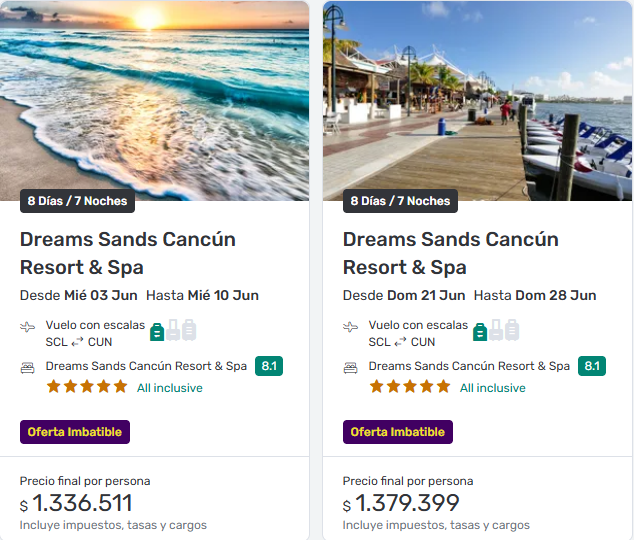Click the bed icon in the left card

pos(28,367)
